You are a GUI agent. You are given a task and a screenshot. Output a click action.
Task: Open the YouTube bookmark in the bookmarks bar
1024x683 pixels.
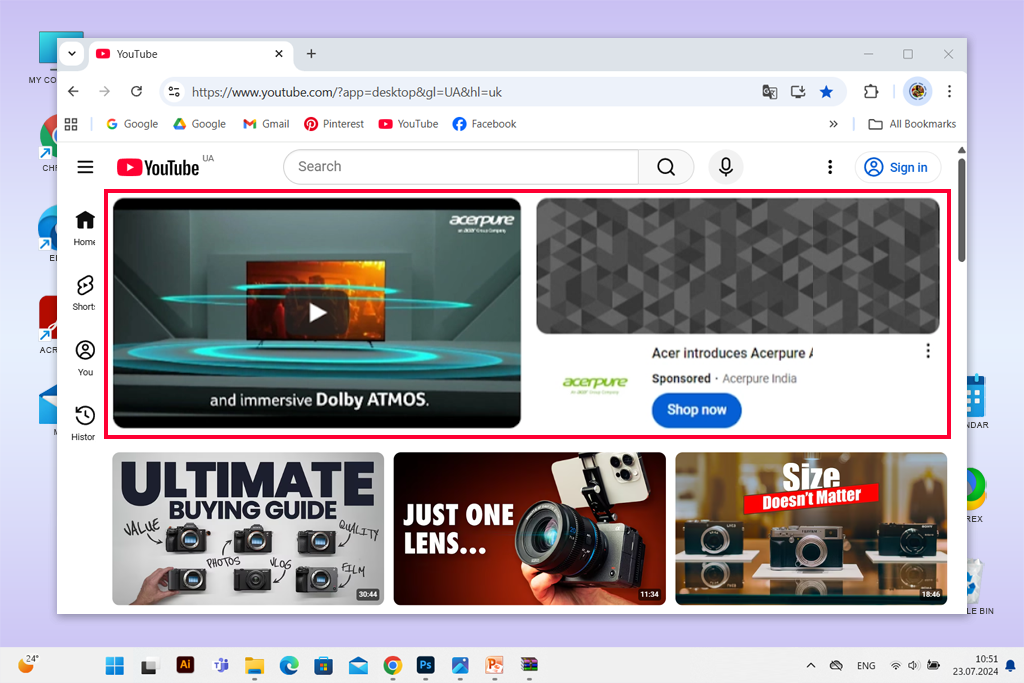pyautogui.click(x=408, y=124)
